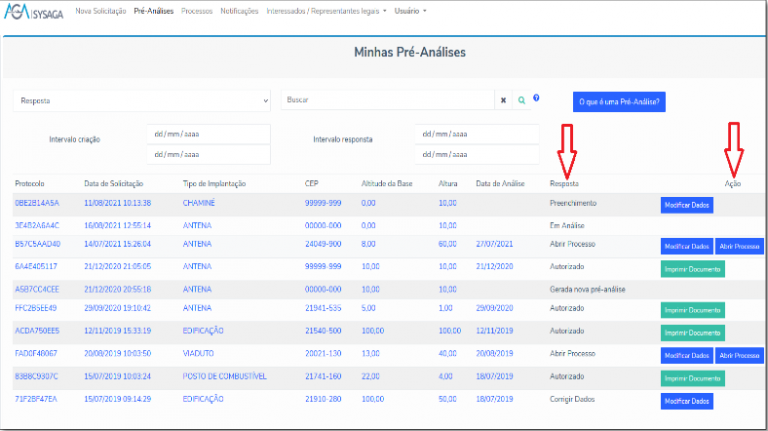Click the AGA SYSAGA logo
This screenshot has height=431, width=768.
[34, 12]
